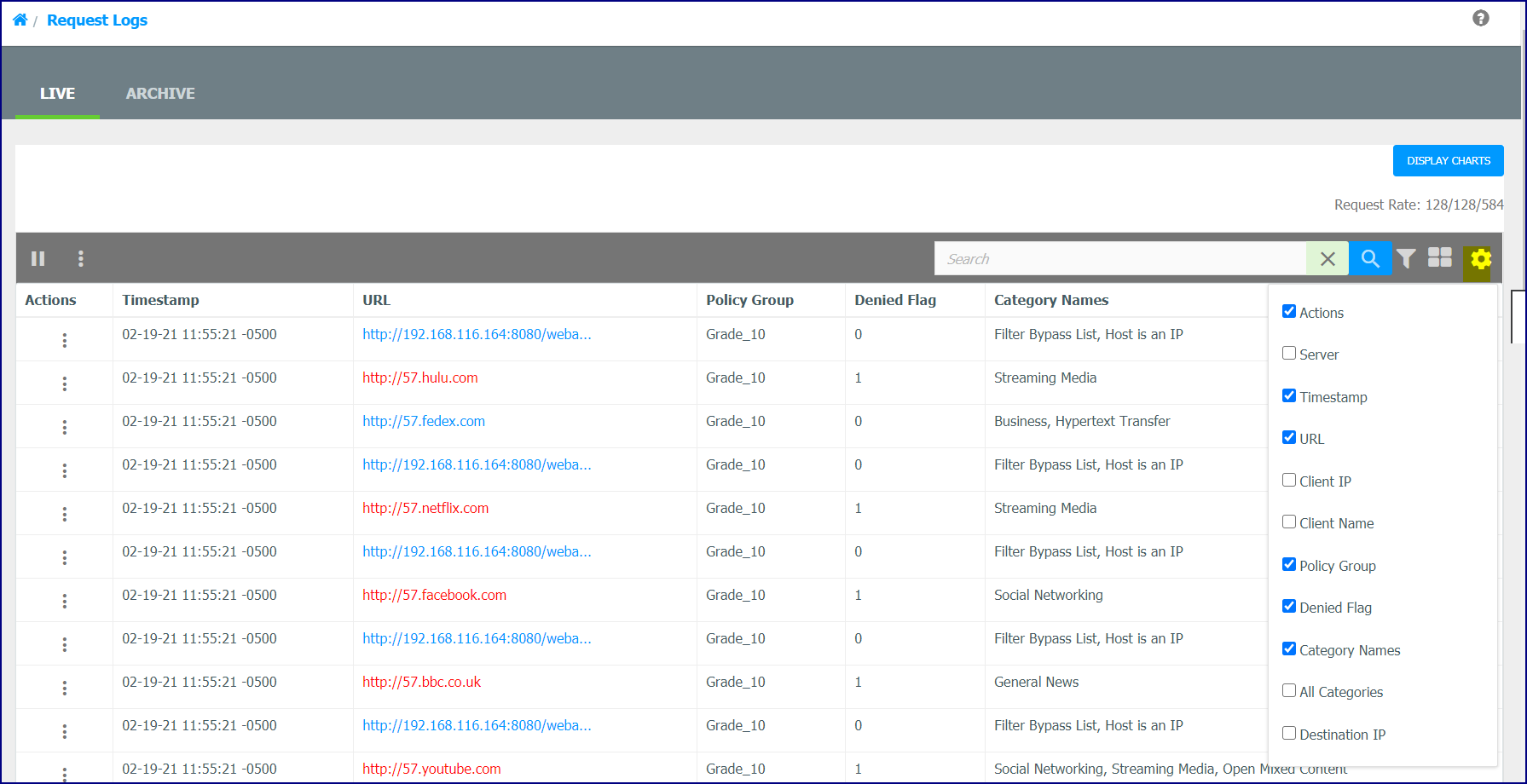
Task: Open actions menu for 57.youtube.com row
Action: [64, 773]
